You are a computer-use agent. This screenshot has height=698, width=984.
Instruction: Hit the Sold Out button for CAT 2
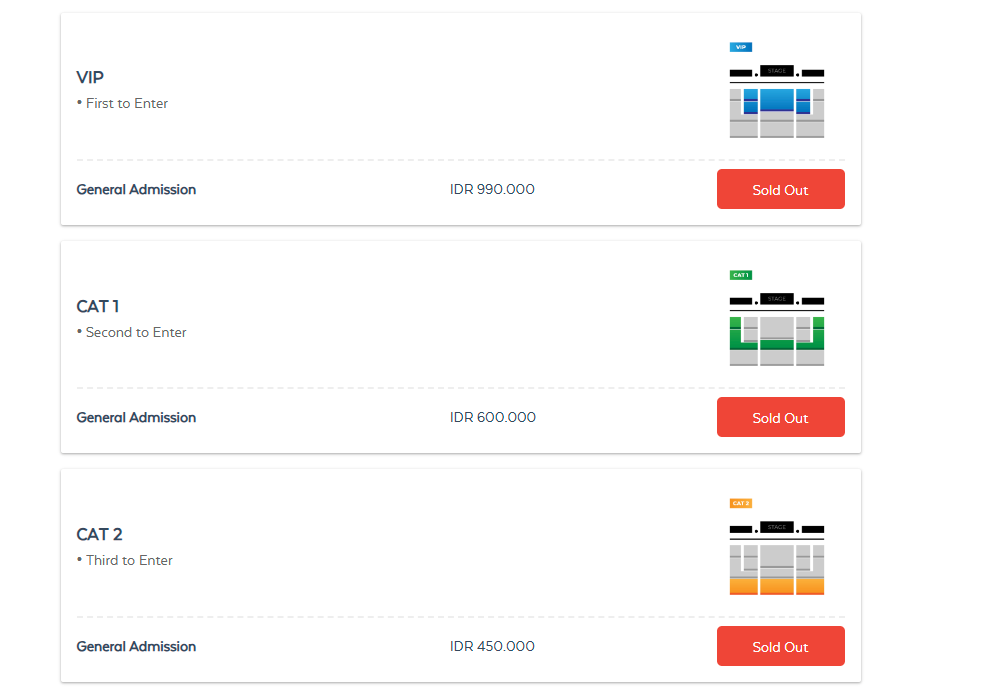[x=780, y=647]
